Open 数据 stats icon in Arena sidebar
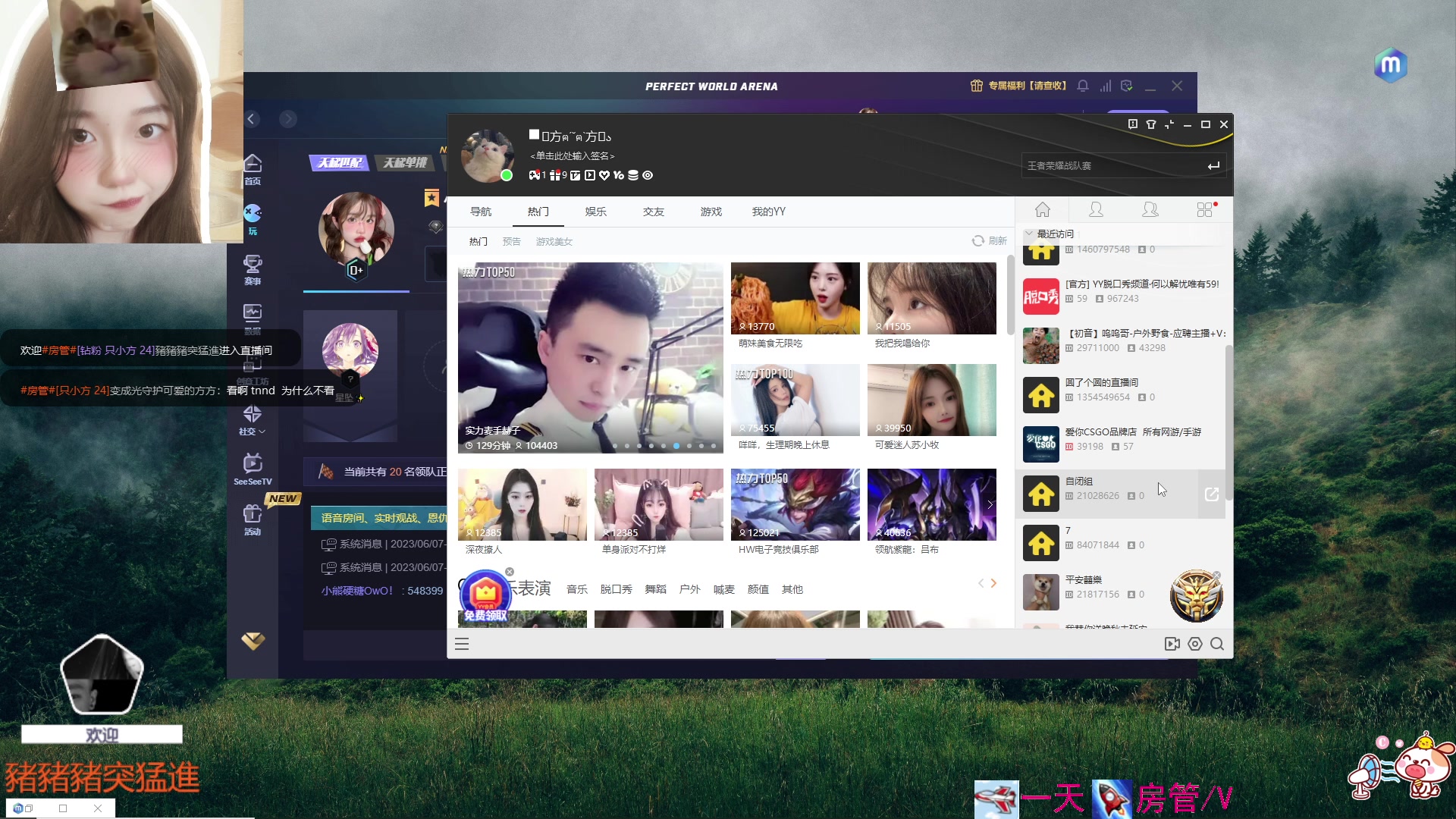 [253, 319]
